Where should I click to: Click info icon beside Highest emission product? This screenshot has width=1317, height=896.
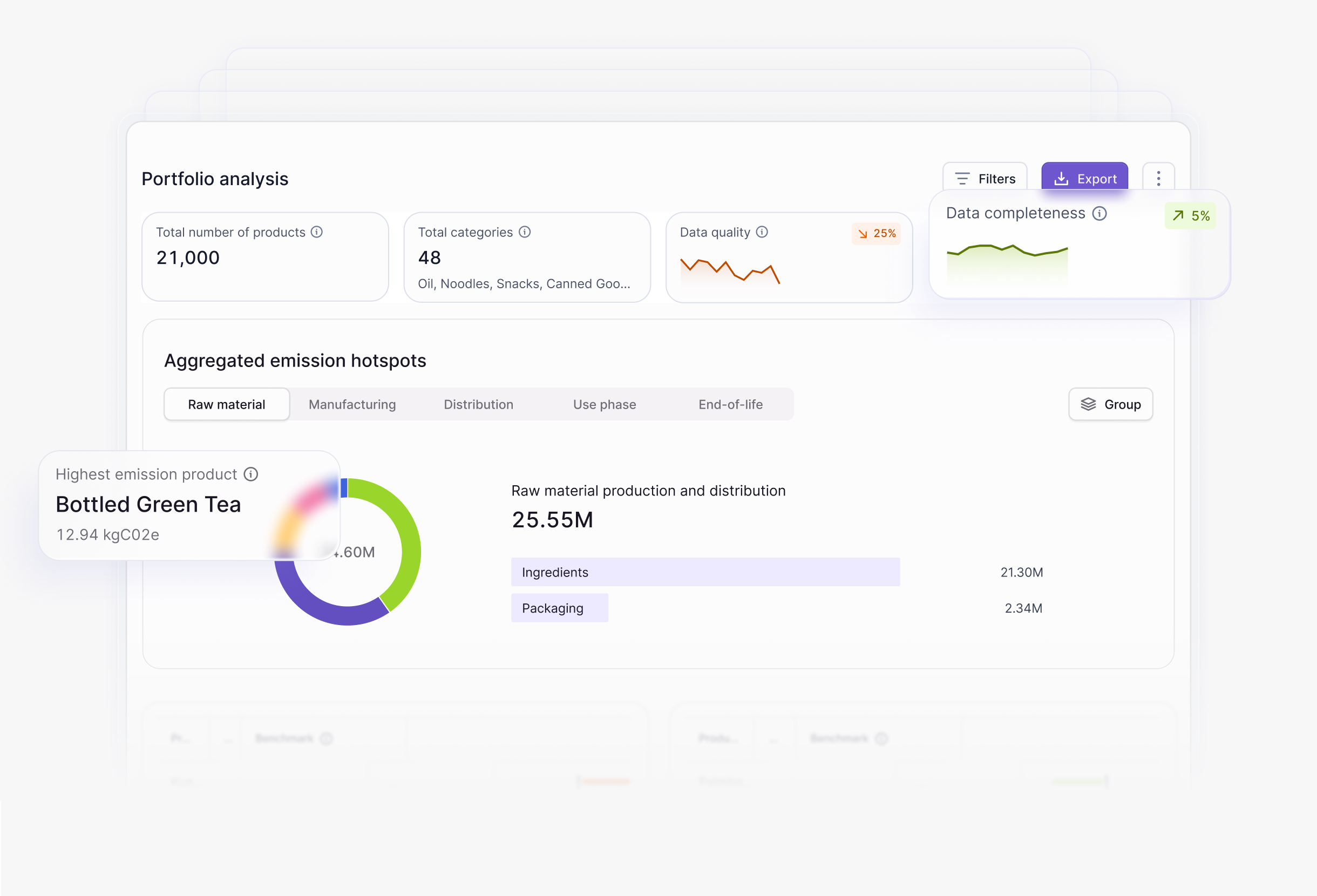pos(250,474)
